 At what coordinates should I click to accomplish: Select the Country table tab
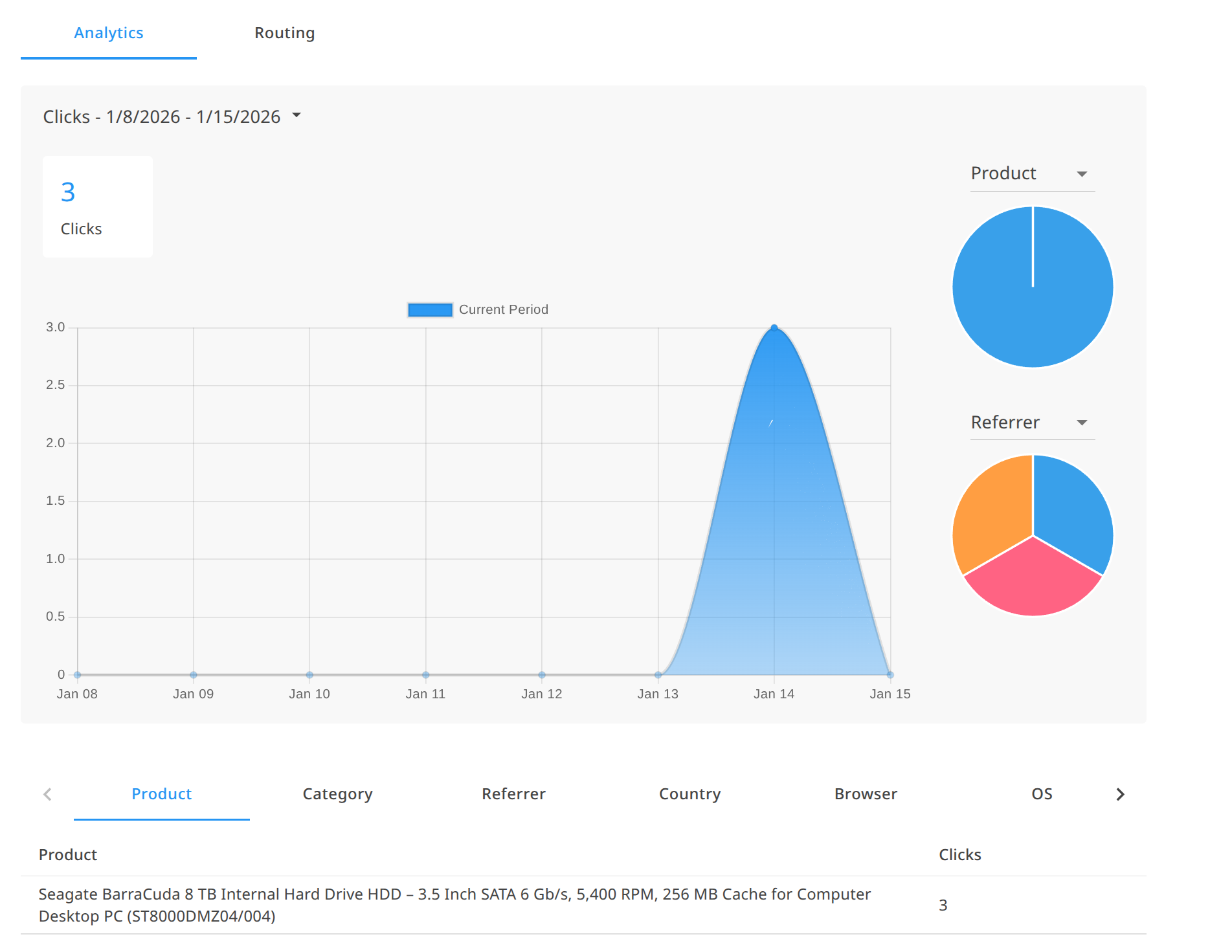click(x=689, y=794)
